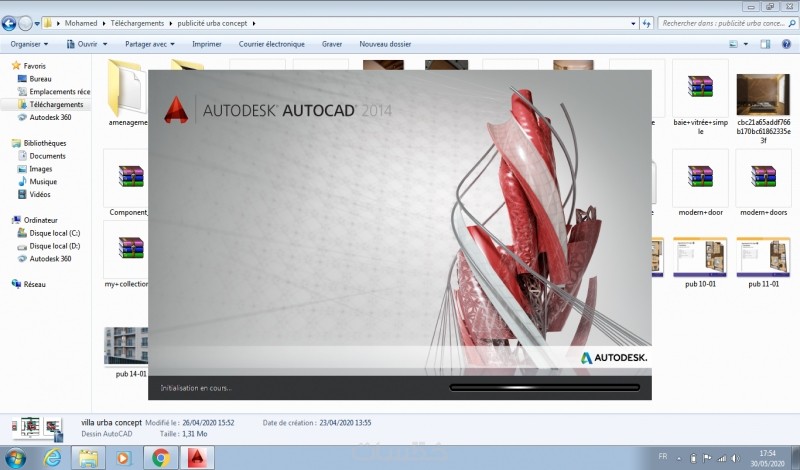Click Imprimer in the toolbar
The image size is (800, 470).
(207, 44)
